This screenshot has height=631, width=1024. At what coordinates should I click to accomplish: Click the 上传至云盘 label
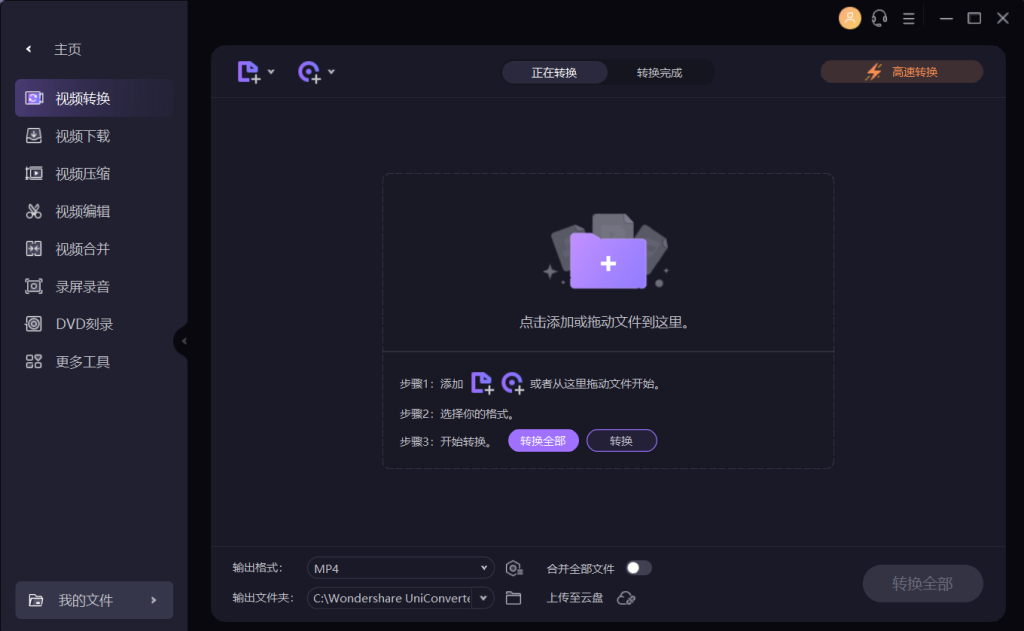tap(575, 598)
